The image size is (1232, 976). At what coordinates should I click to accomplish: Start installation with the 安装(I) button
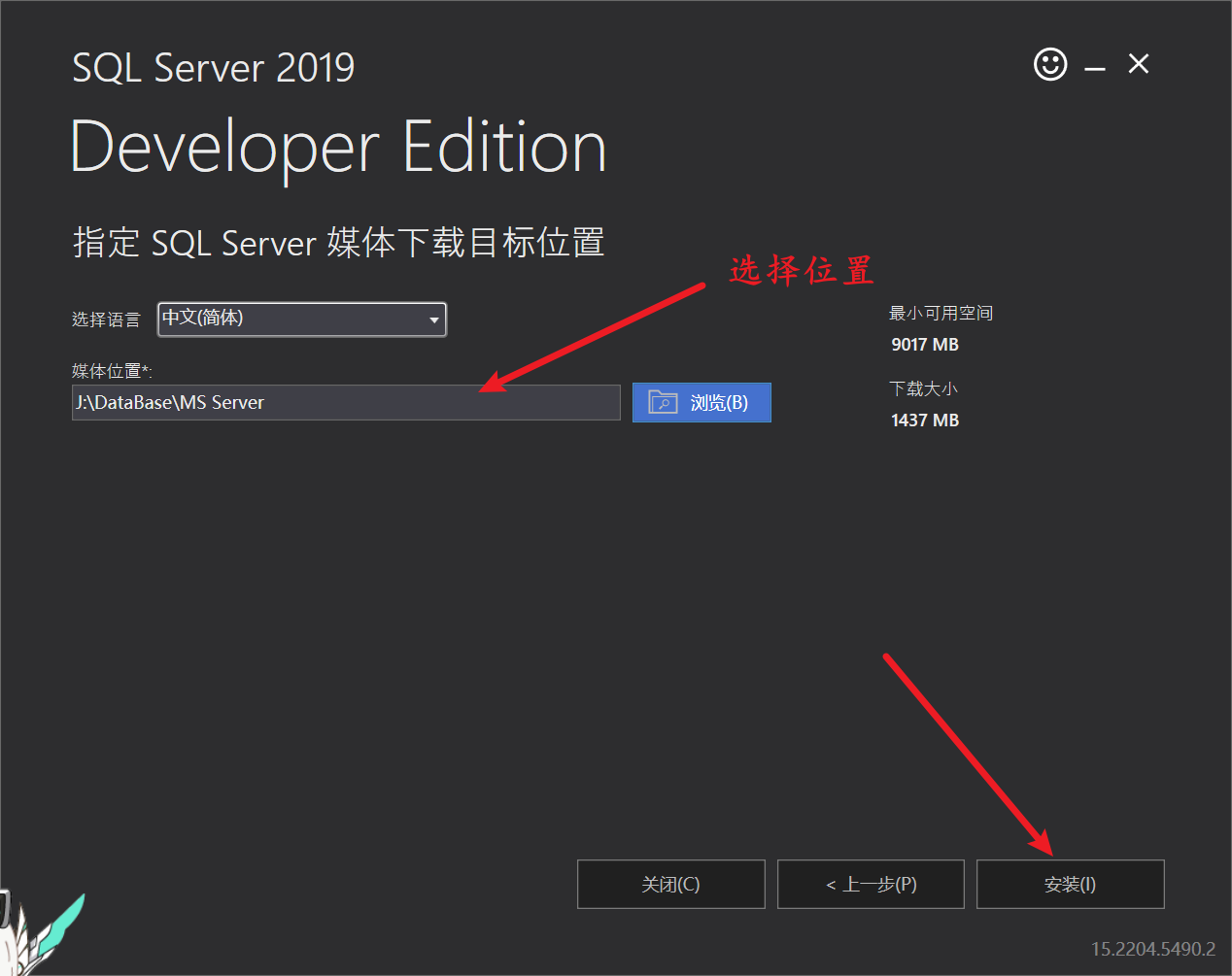1070,884
